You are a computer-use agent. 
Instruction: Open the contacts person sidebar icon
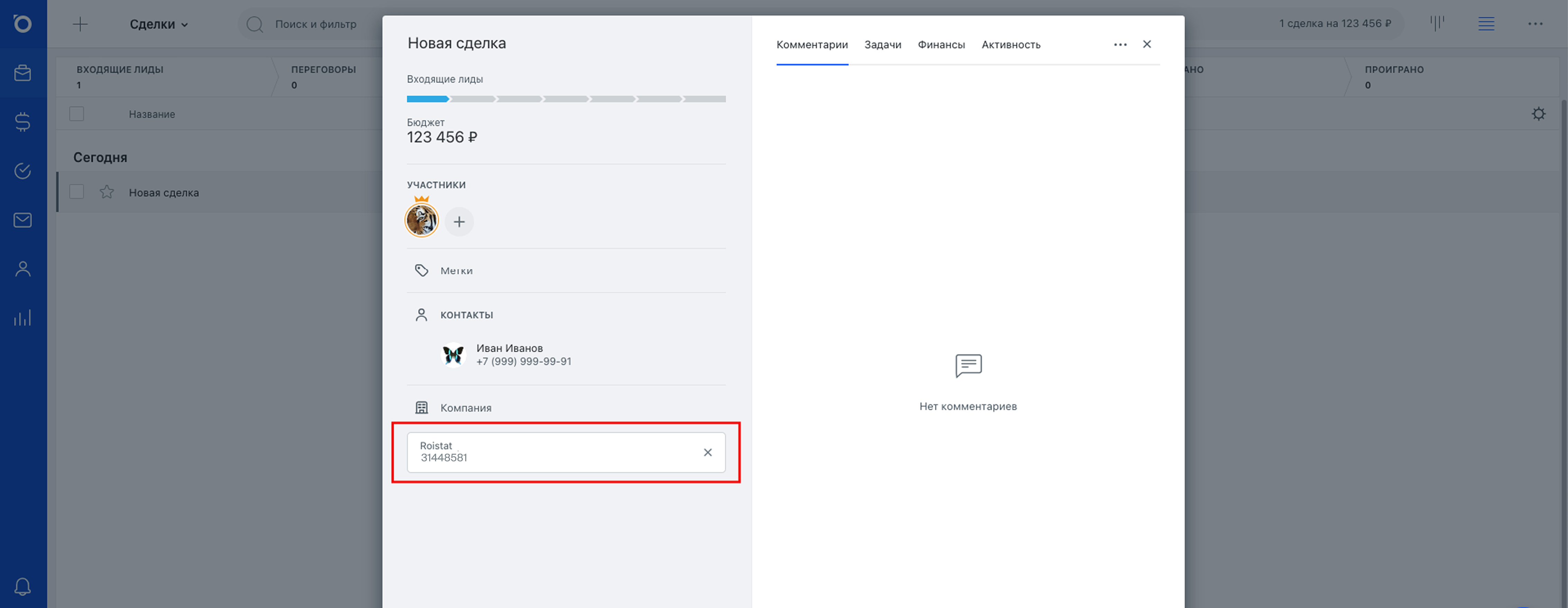(22, 269)
